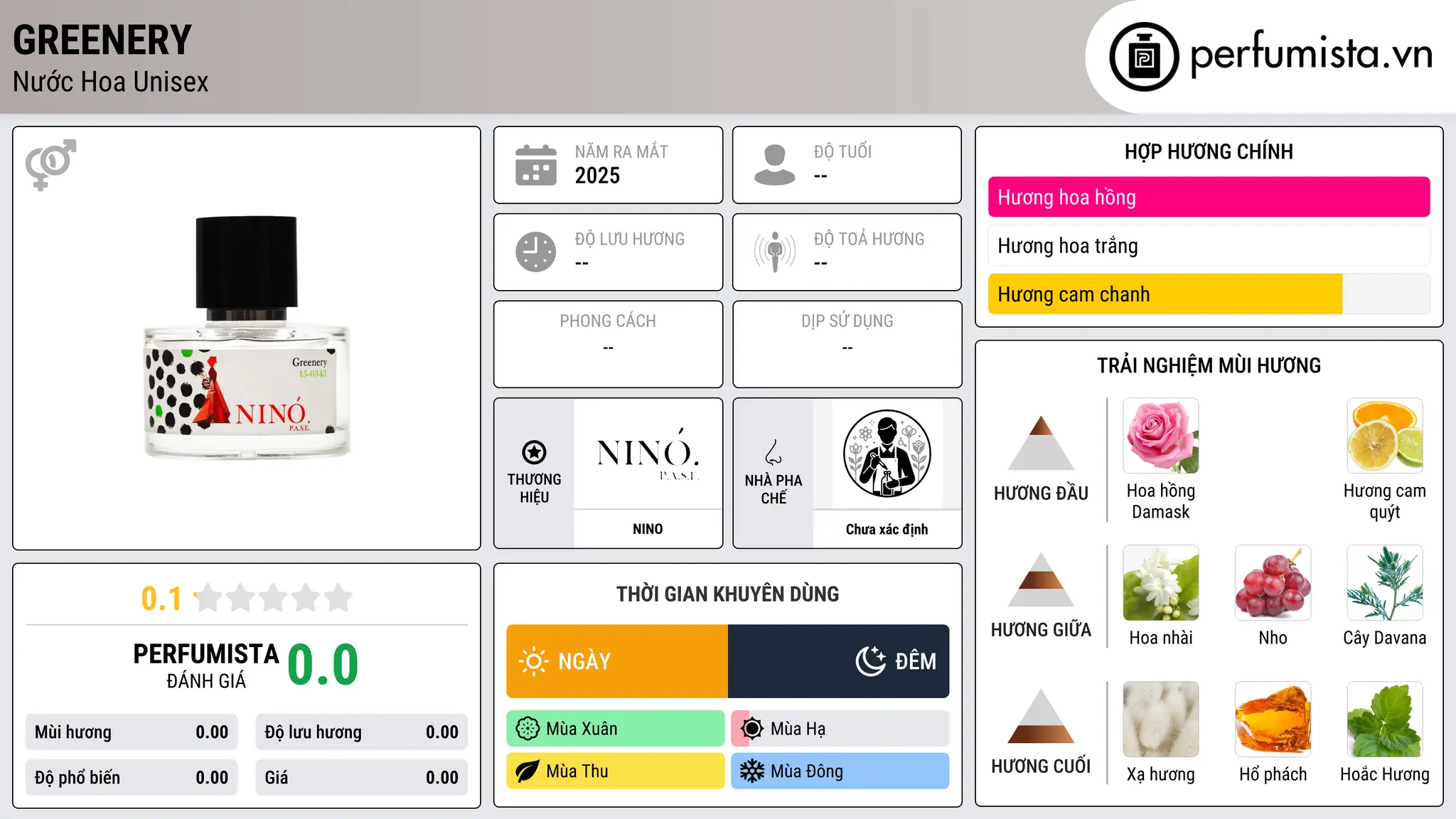Click the Độ Lưu Hương label in the clock card
1456x819 pixels.
tap(630, 239)
